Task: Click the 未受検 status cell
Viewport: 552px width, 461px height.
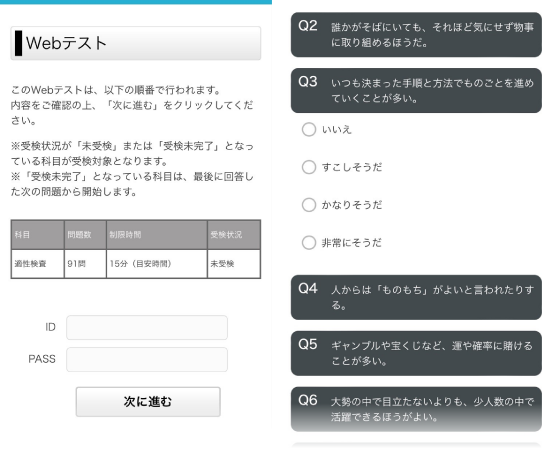Action: 234,264
